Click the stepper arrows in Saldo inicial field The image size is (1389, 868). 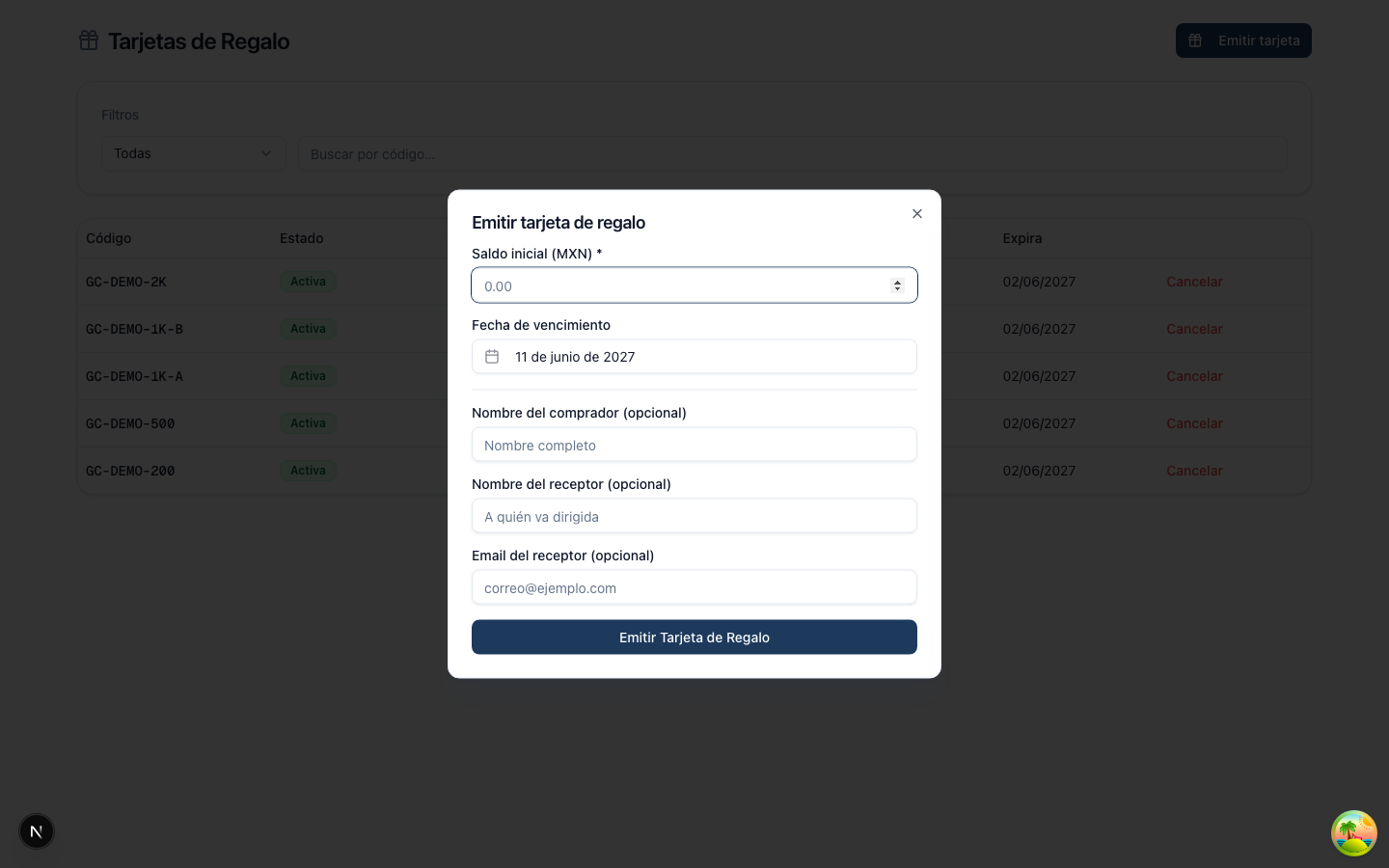897,285
